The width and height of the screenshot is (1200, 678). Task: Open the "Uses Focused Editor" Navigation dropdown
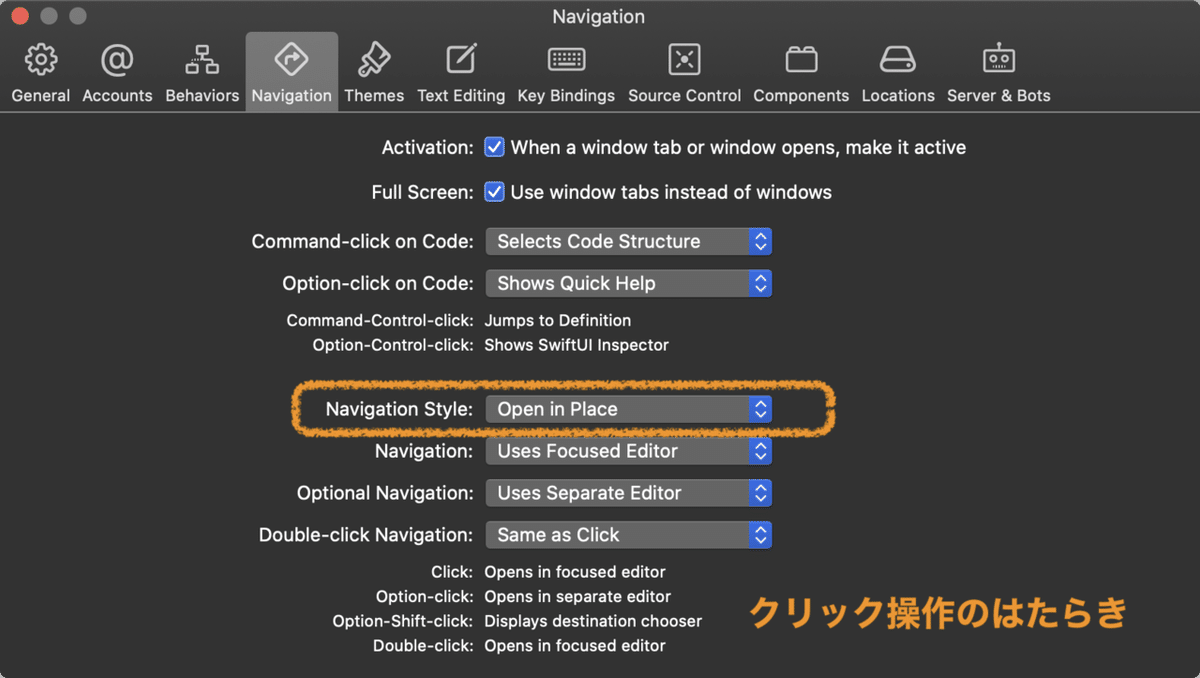628,451
